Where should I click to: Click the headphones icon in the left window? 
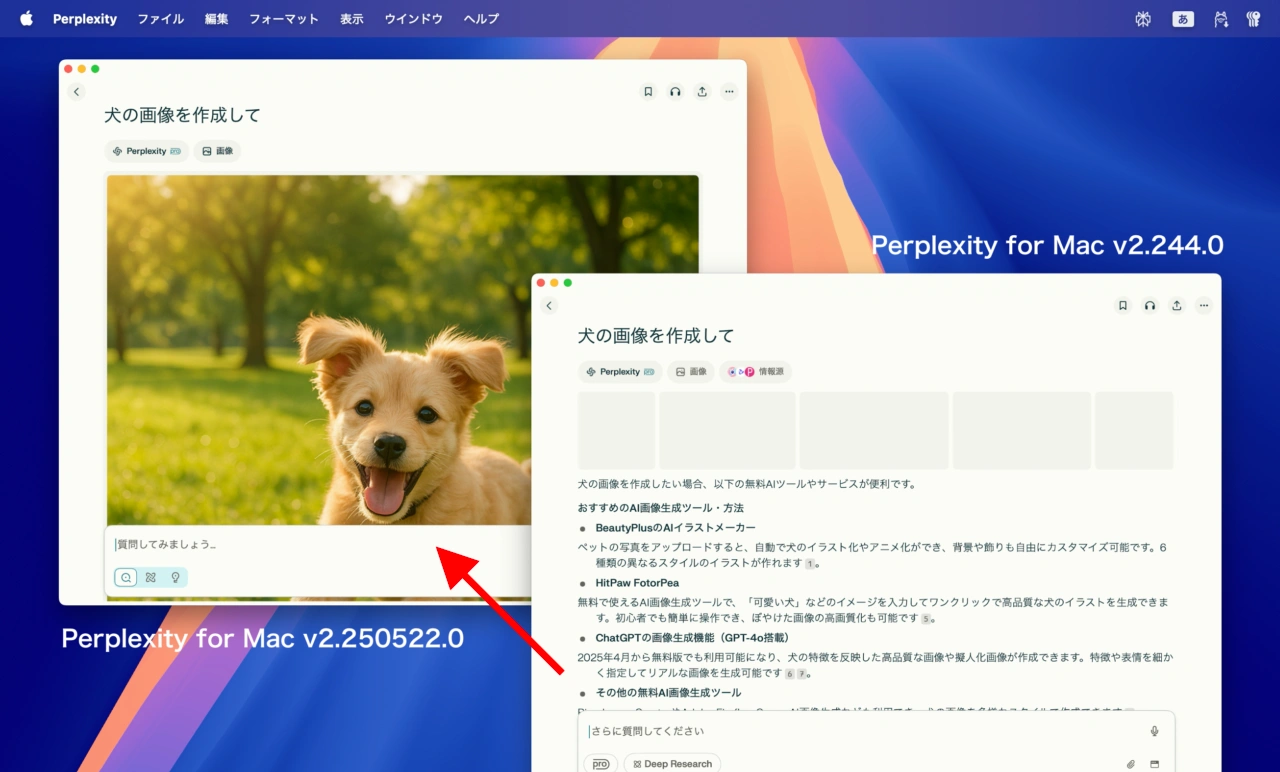pyautogui.click(x=675, y=92)
